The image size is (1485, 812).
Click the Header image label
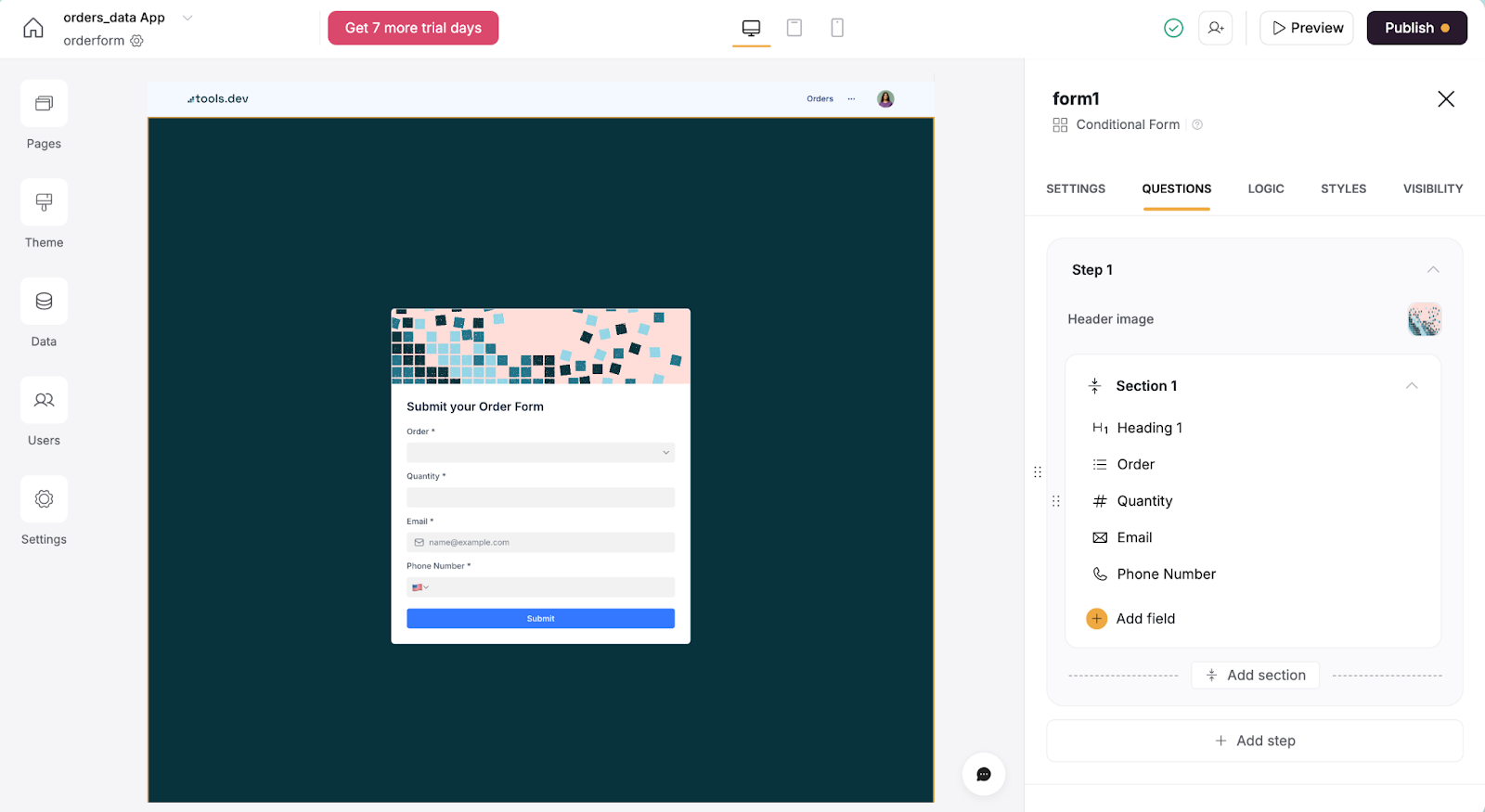1110,319
